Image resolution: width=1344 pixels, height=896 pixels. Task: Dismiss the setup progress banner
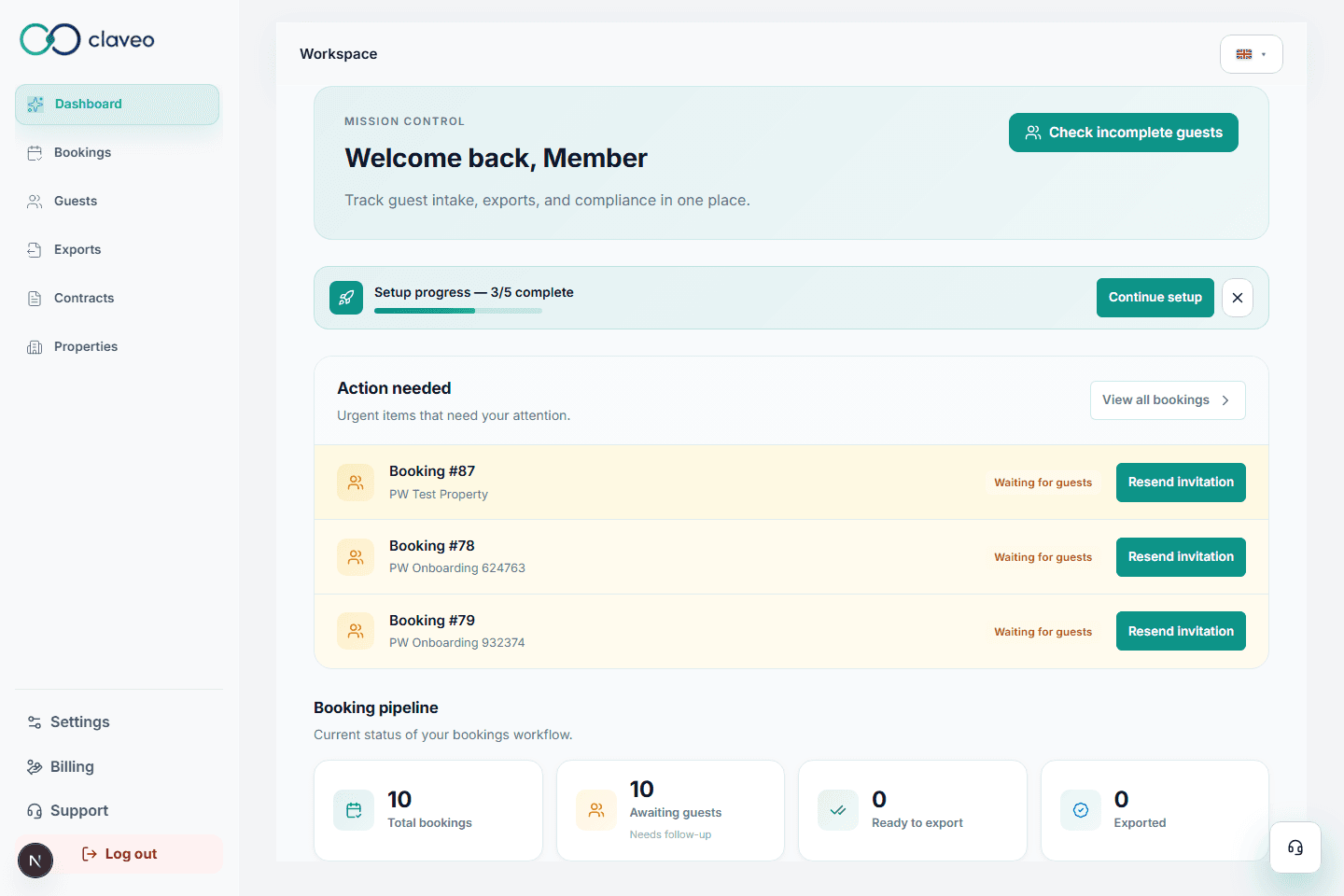[1238, 298]
